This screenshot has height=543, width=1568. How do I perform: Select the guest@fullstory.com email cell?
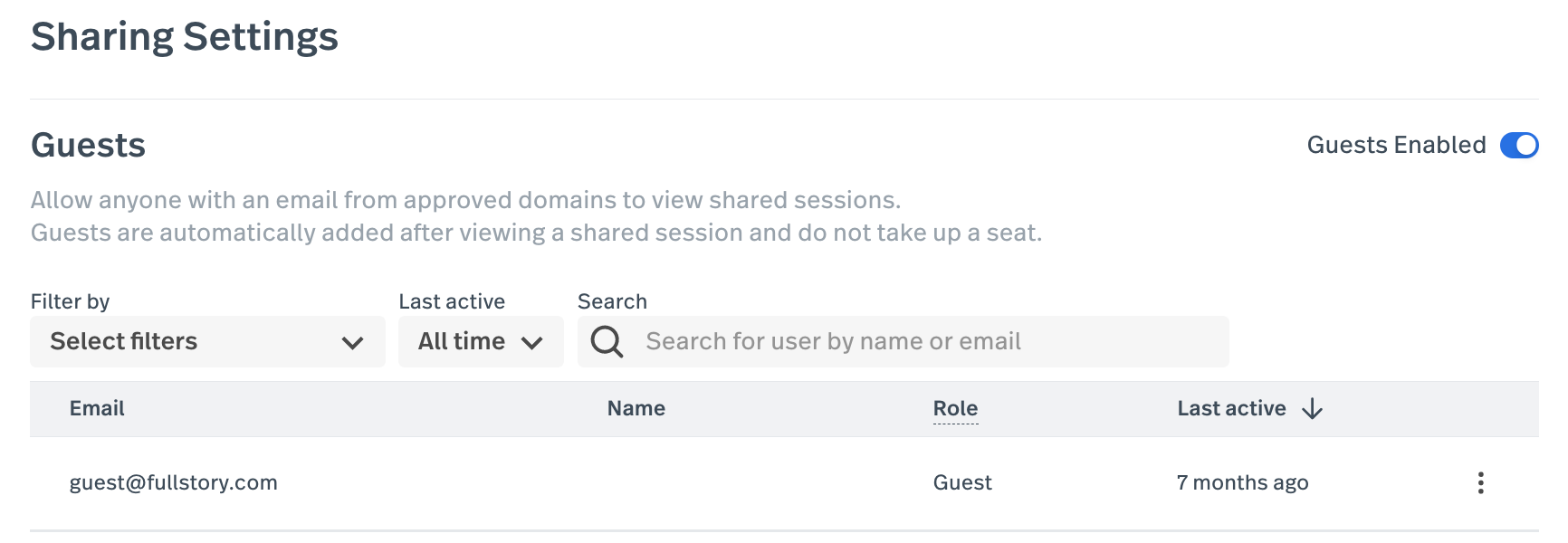[173, 482]
